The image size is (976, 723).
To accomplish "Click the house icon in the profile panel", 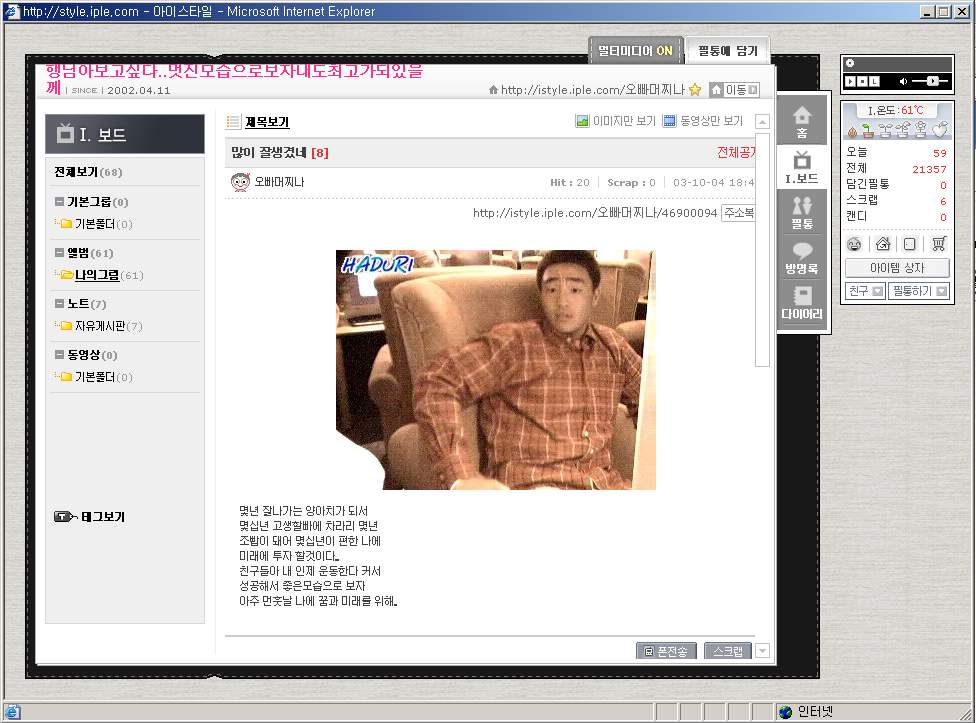I will tap(883, 244).
